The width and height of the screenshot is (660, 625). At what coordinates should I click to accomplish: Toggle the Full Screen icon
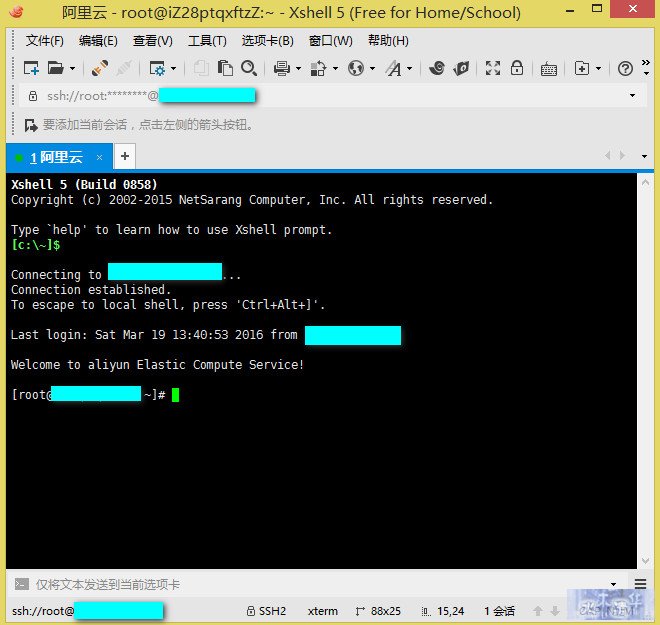pos(493,68)
